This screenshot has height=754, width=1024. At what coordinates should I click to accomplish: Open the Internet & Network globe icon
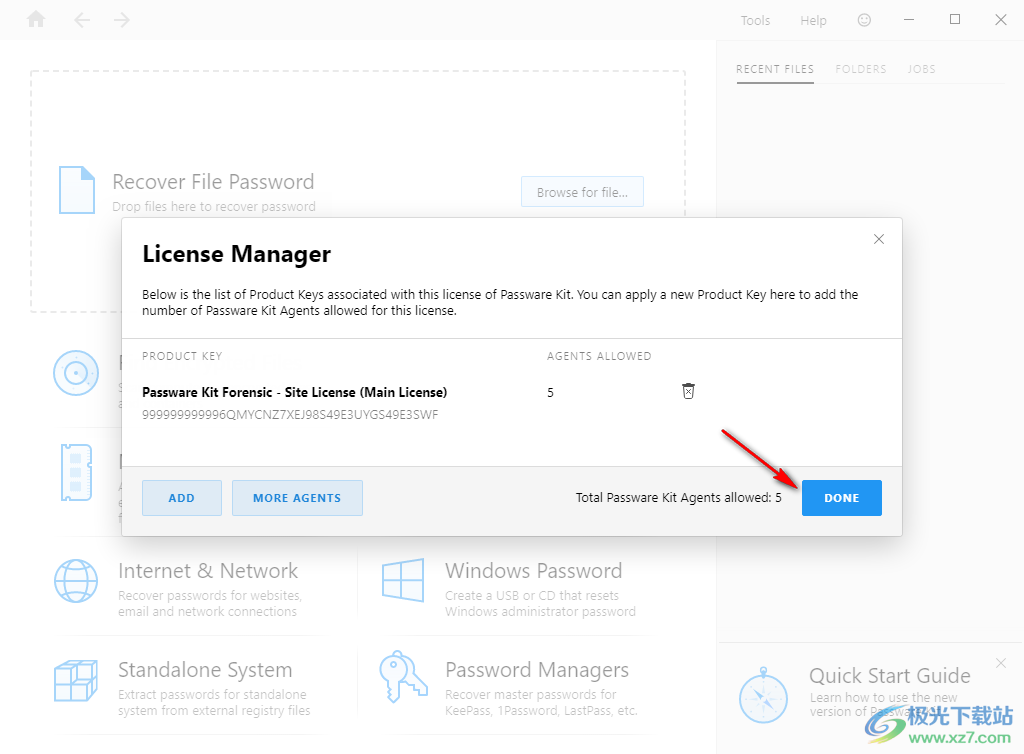click(76, 580)
